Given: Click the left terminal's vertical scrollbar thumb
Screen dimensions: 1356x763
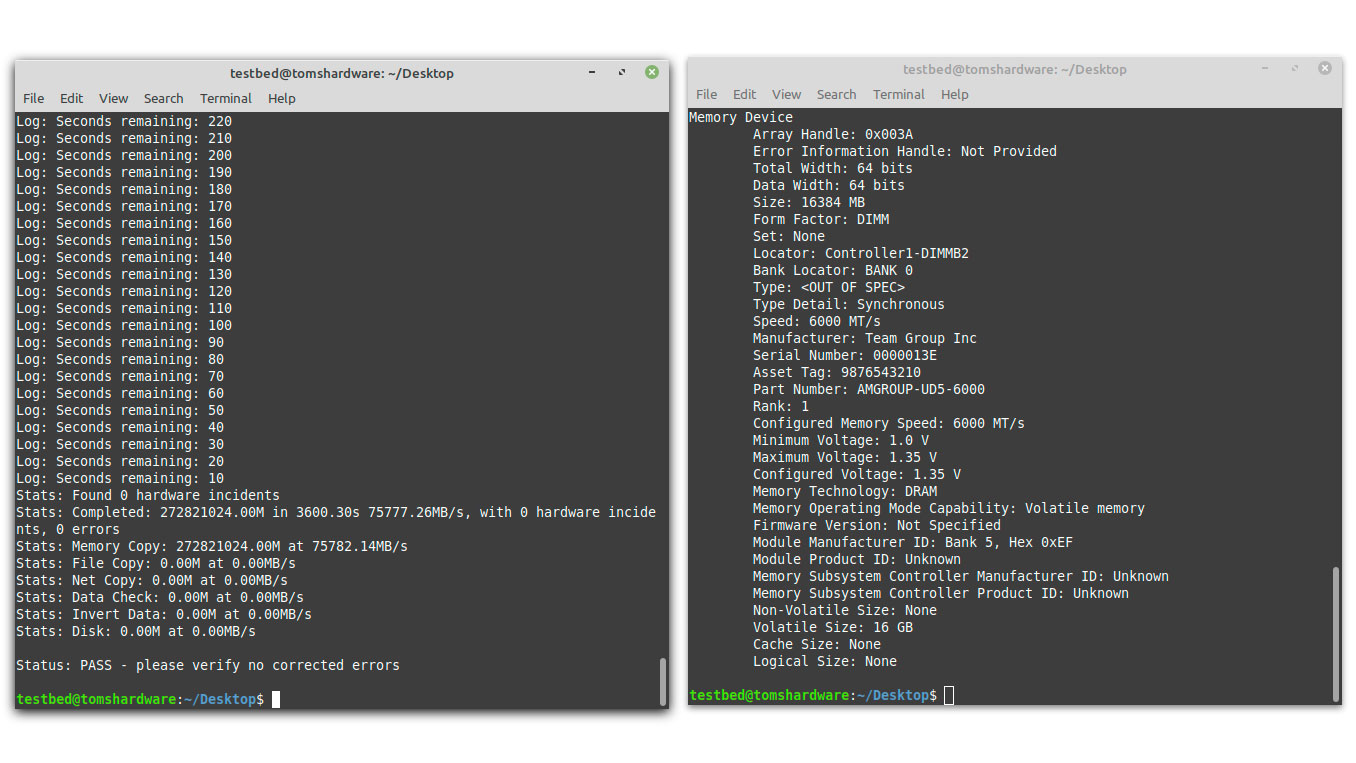Looking at the screenshot, I should coord(662,681).
